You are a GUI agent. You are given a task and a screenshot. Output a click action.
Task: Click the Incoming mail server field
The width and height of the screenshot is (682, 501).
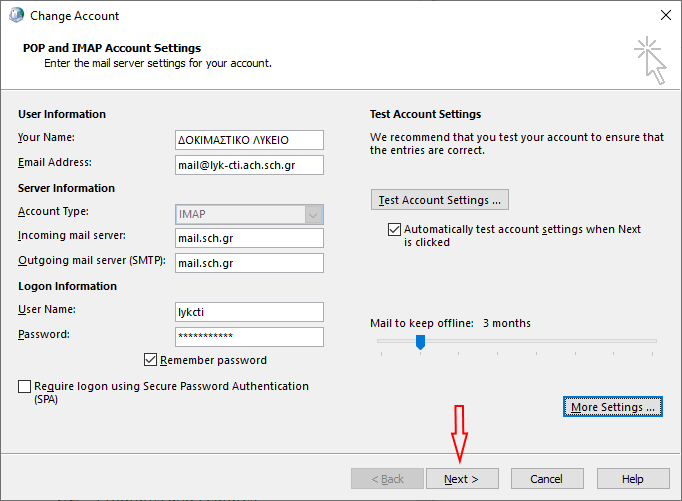point(249,238)
